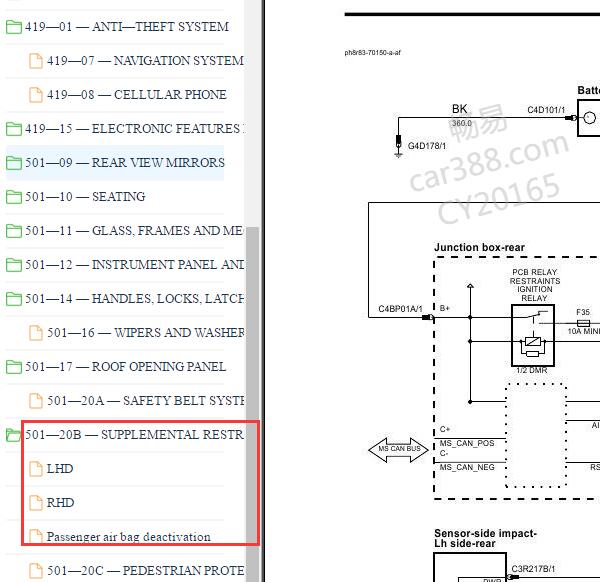Select 501—11 — GLASS, FRAMES entry
Image resolution: width=600 pixels, height=582 pixels.
point(134,231)
